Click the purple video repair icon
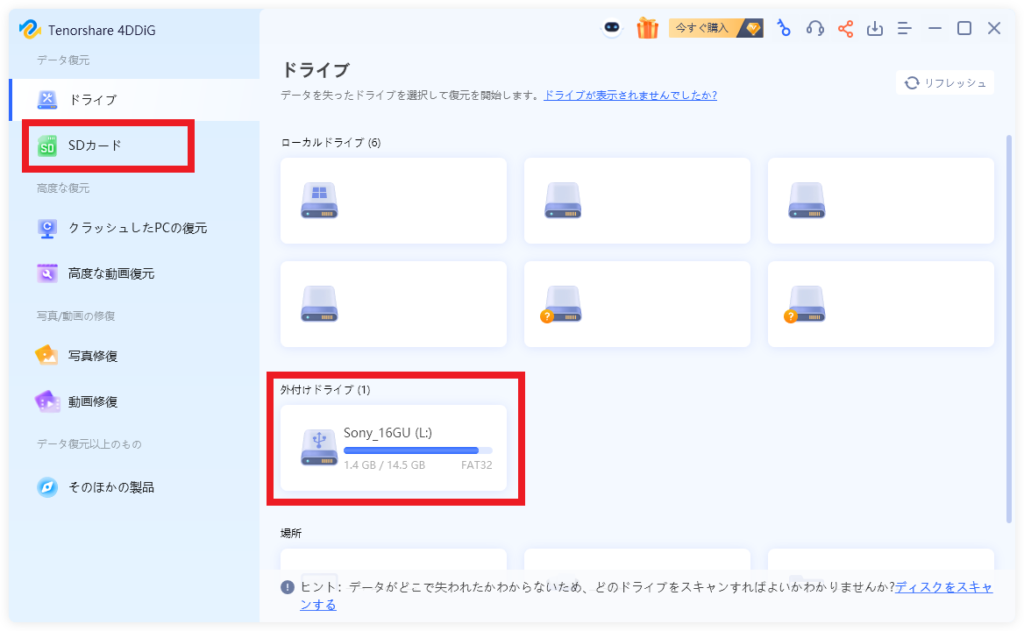The height and width of the screenshot is (631, 1024). (x=47, y=402)
